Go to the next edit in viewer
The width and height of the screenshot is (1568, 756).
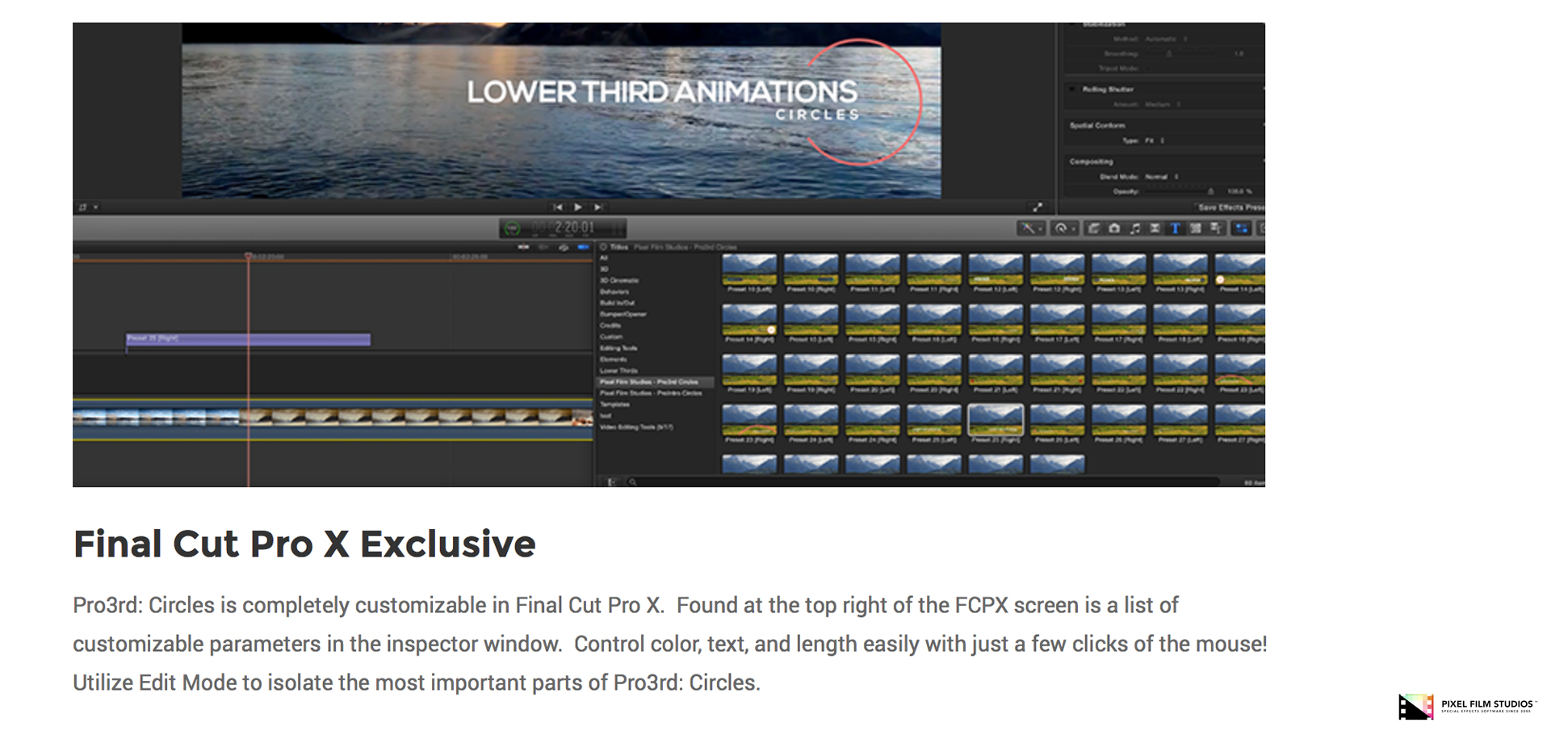coord(597,207)
